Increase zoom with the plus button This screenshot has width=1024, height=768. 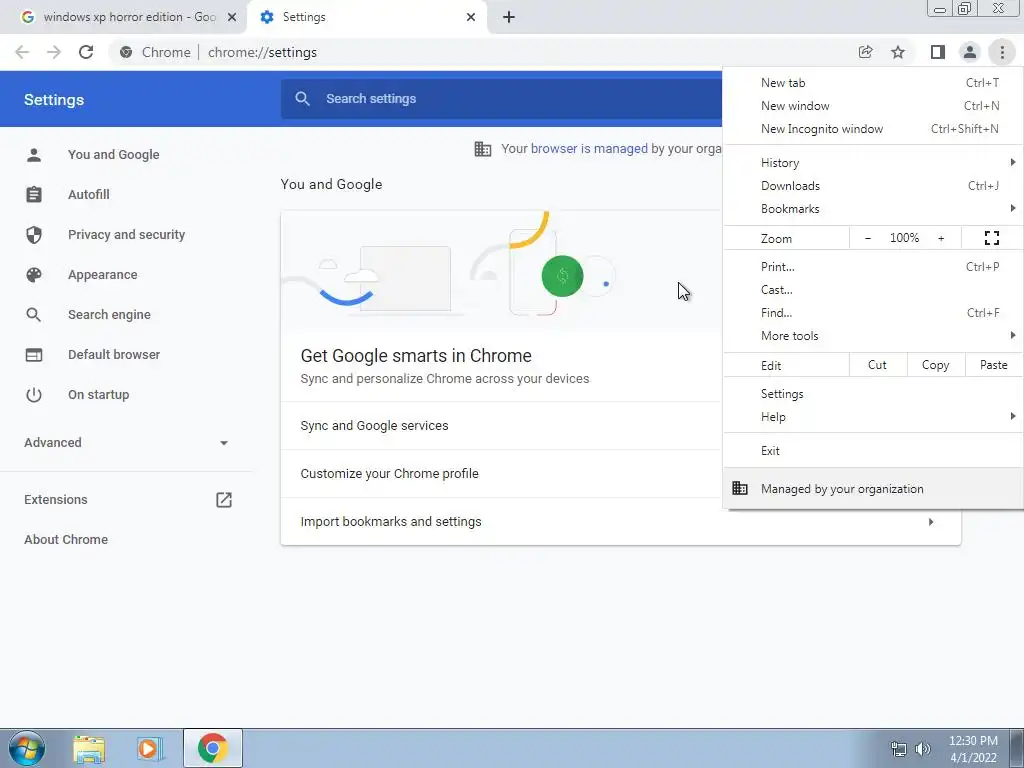coord(941,238)
